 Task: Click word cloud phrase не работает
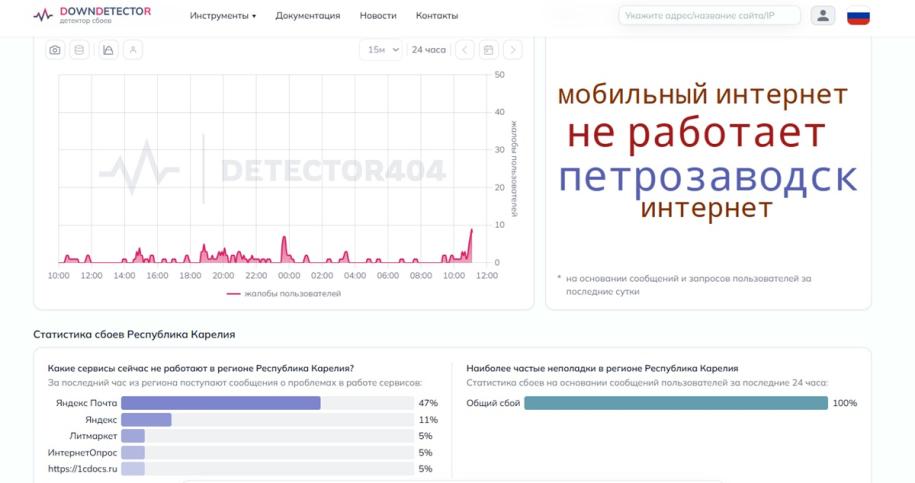[696, 134]
